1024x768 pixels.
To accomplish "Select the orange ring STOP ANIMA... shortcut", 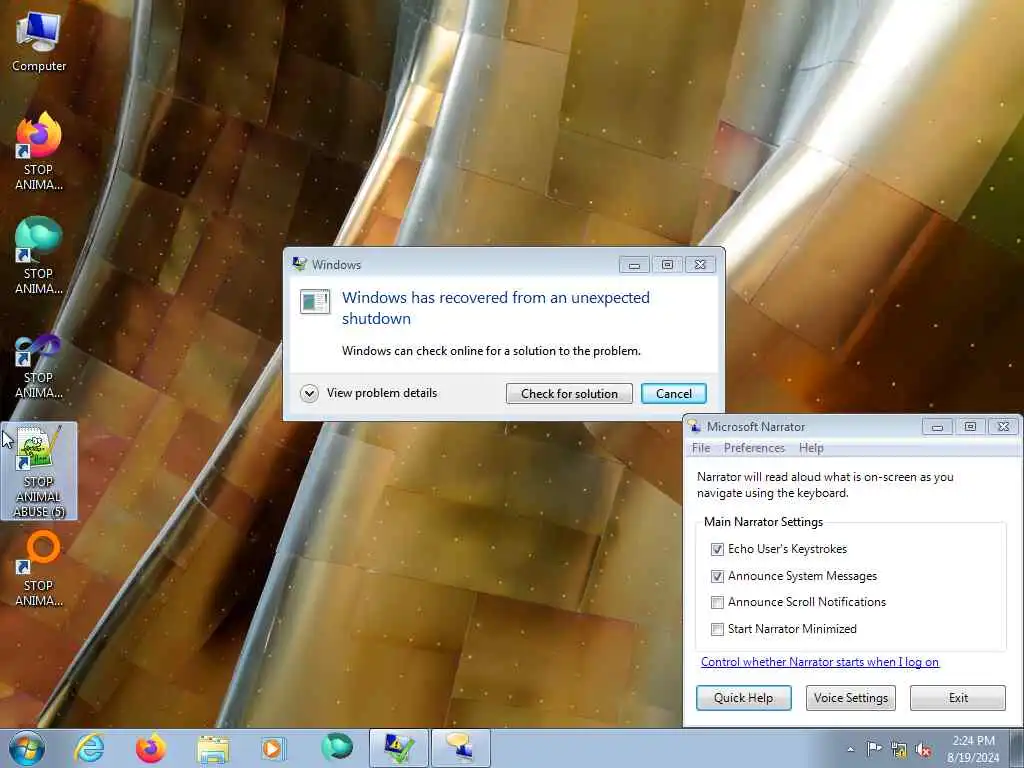I will 39,569.
